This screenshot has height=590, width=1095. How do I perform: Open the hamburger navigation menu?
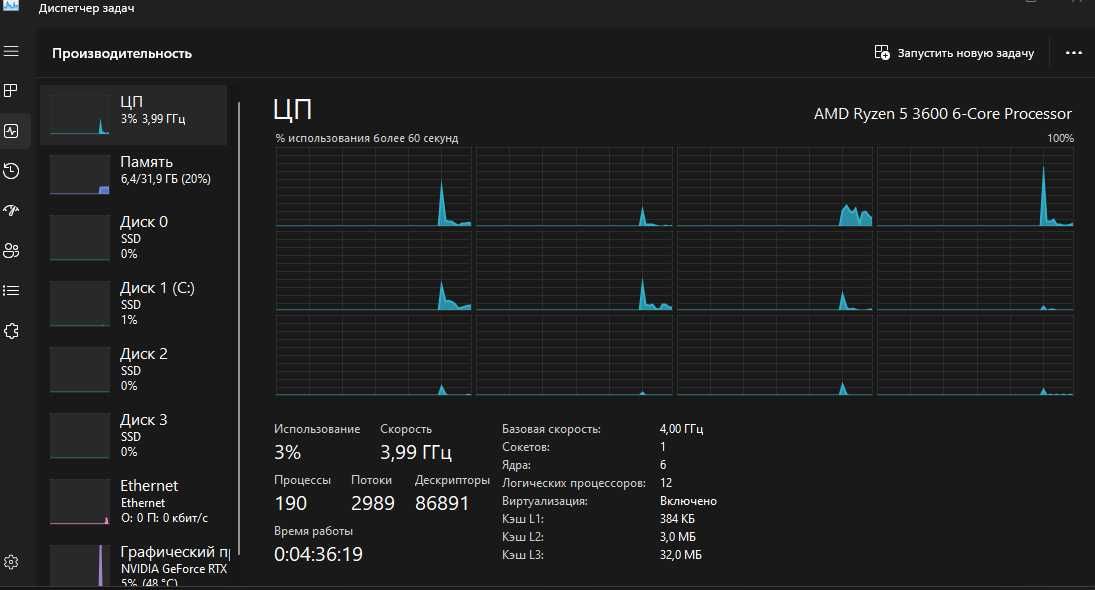(11, 52)
